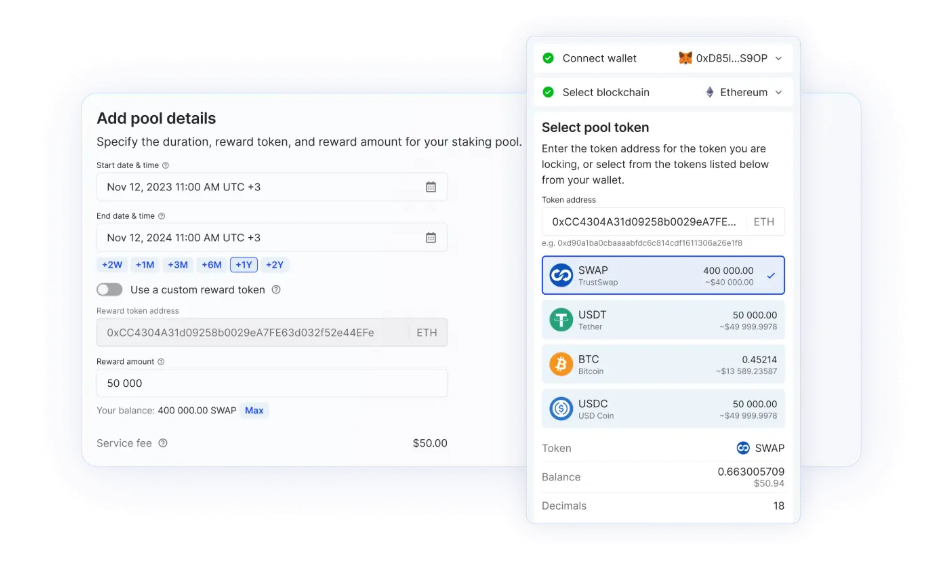940x587 pixels.
Task: Open the connected wallet address dropdown
Action: [x=779, y=58]
